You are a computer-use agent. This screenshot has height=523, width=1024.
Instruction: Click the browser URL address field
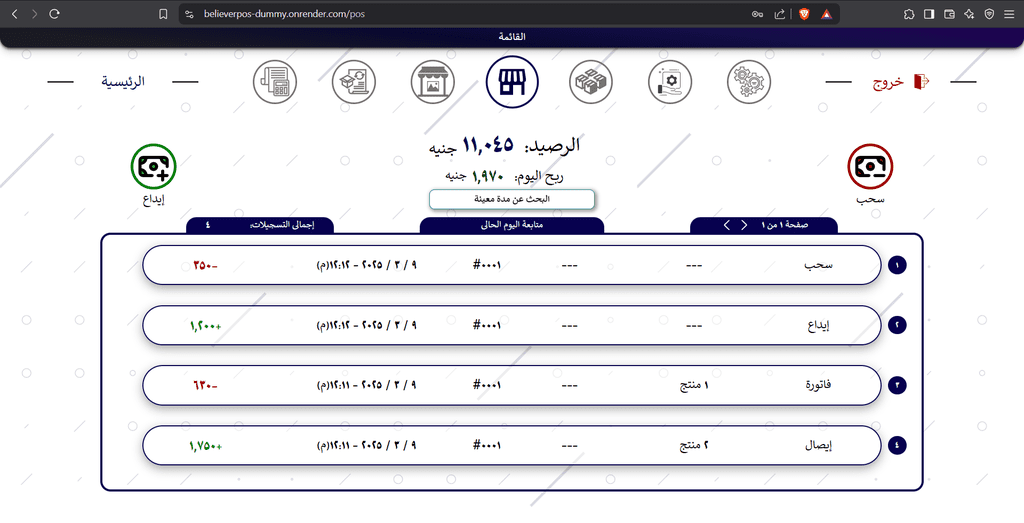click(470, 14)
